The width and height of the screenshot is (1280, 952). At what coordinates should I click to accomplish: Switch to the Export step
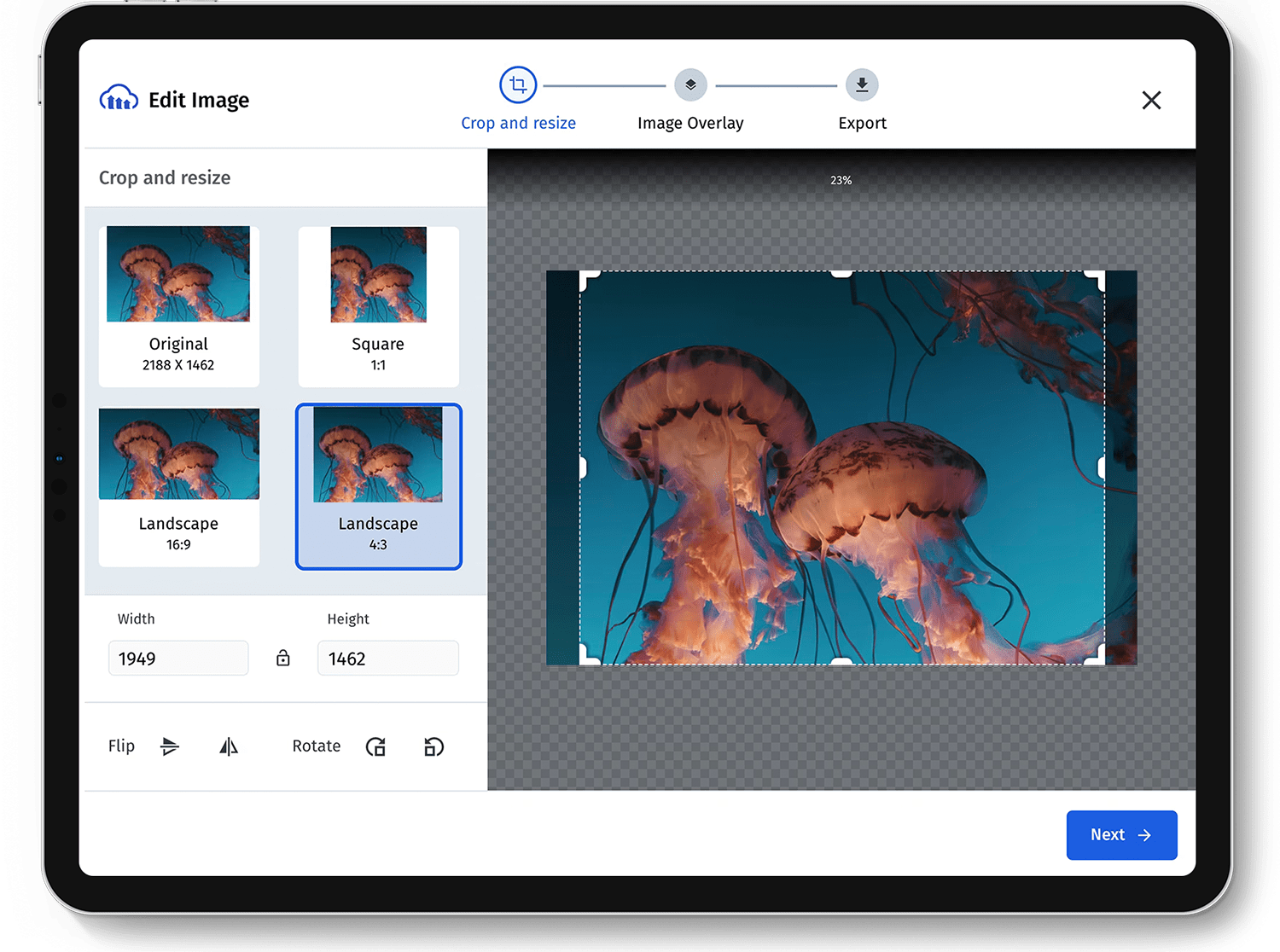pos(862,123)
